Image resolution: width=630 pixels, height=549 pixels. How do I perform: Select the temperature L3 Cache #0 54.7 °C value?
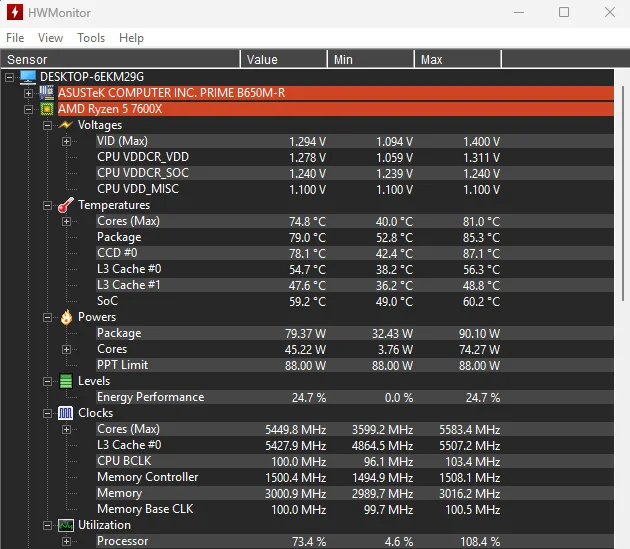(x=307, y=269)
